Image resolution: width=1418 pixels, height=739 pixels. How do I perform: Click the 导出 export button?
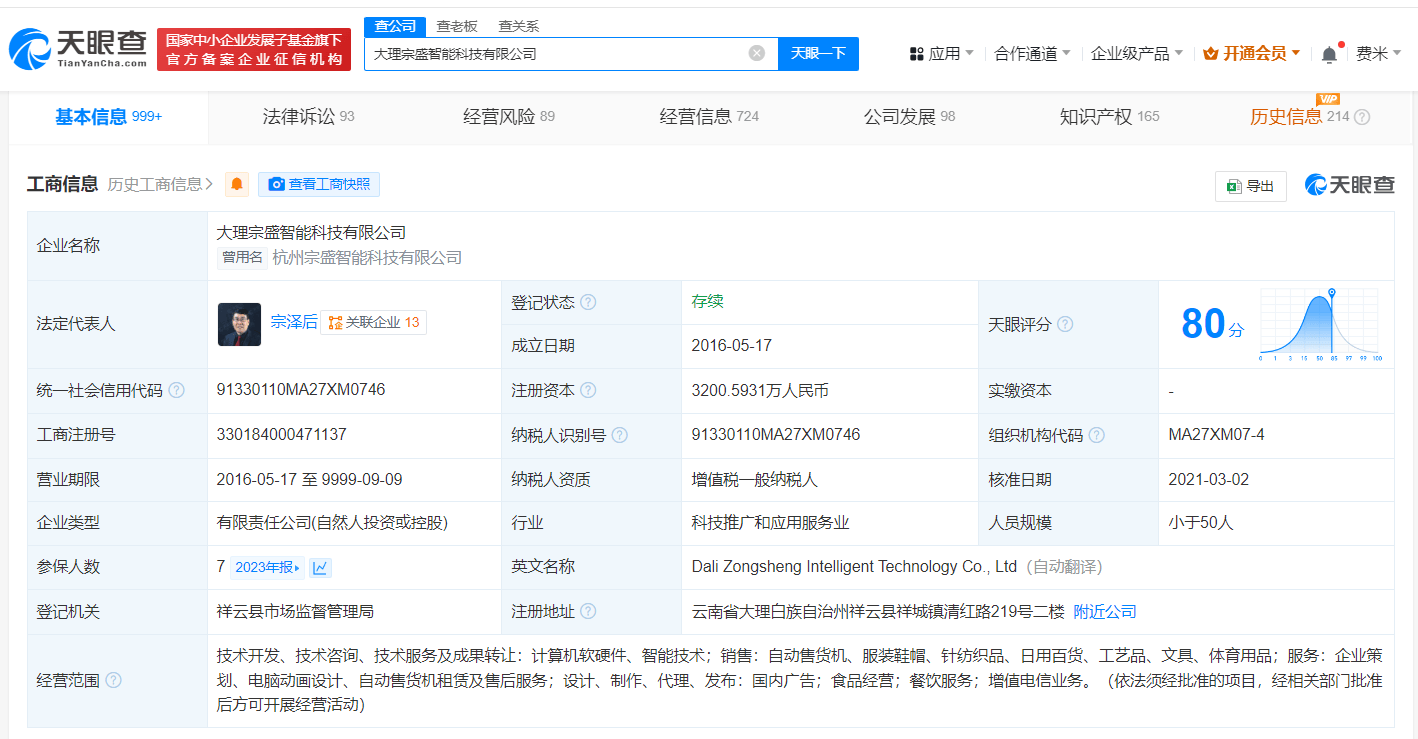pyautogui.click(x=1250, y=186)
